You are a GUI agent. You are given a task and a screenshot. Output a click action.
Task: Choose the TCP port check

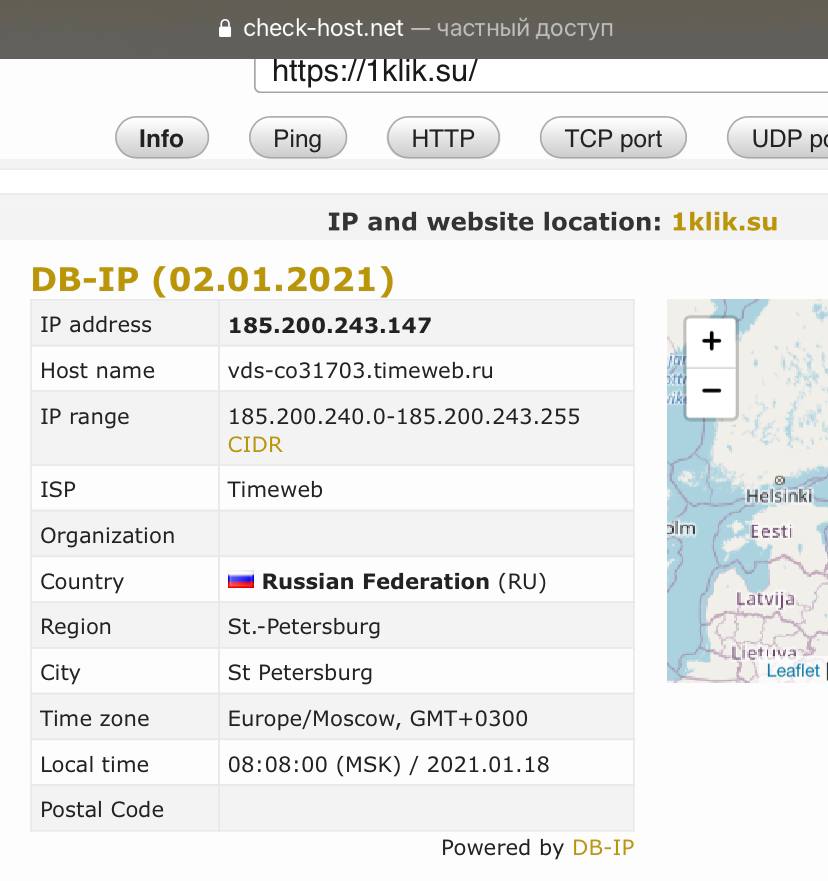(613, 138)
